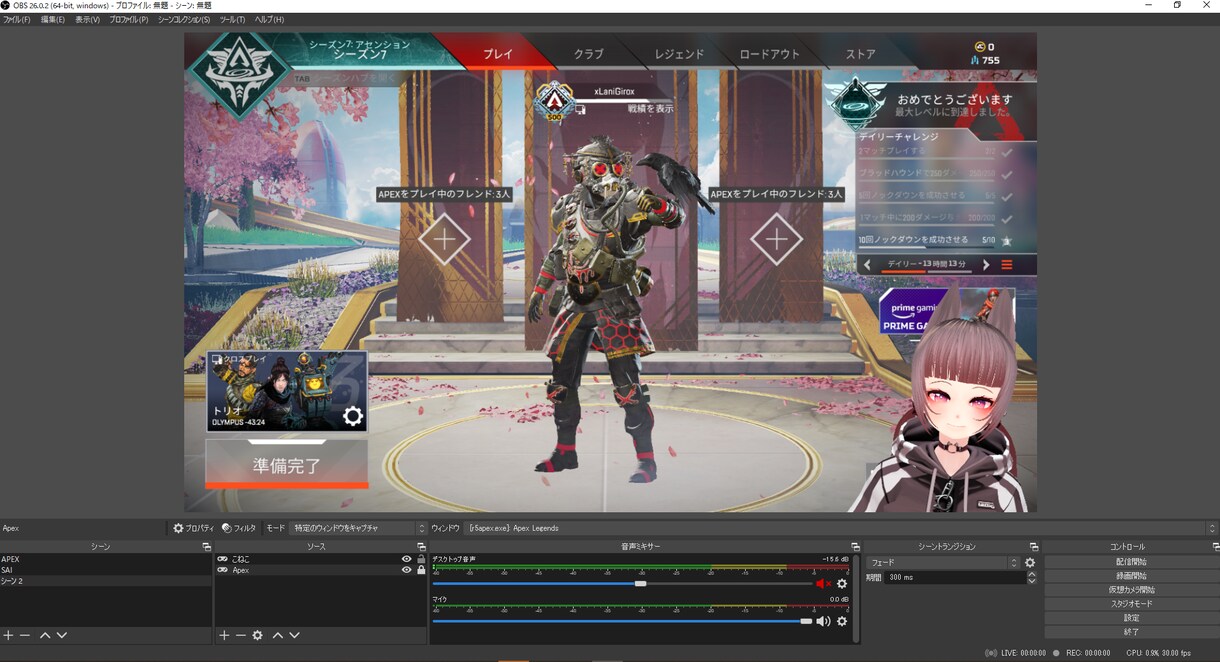The image size is (1220, 662).
Task: Select the APEX scene
Action: (x=106, y=559)
